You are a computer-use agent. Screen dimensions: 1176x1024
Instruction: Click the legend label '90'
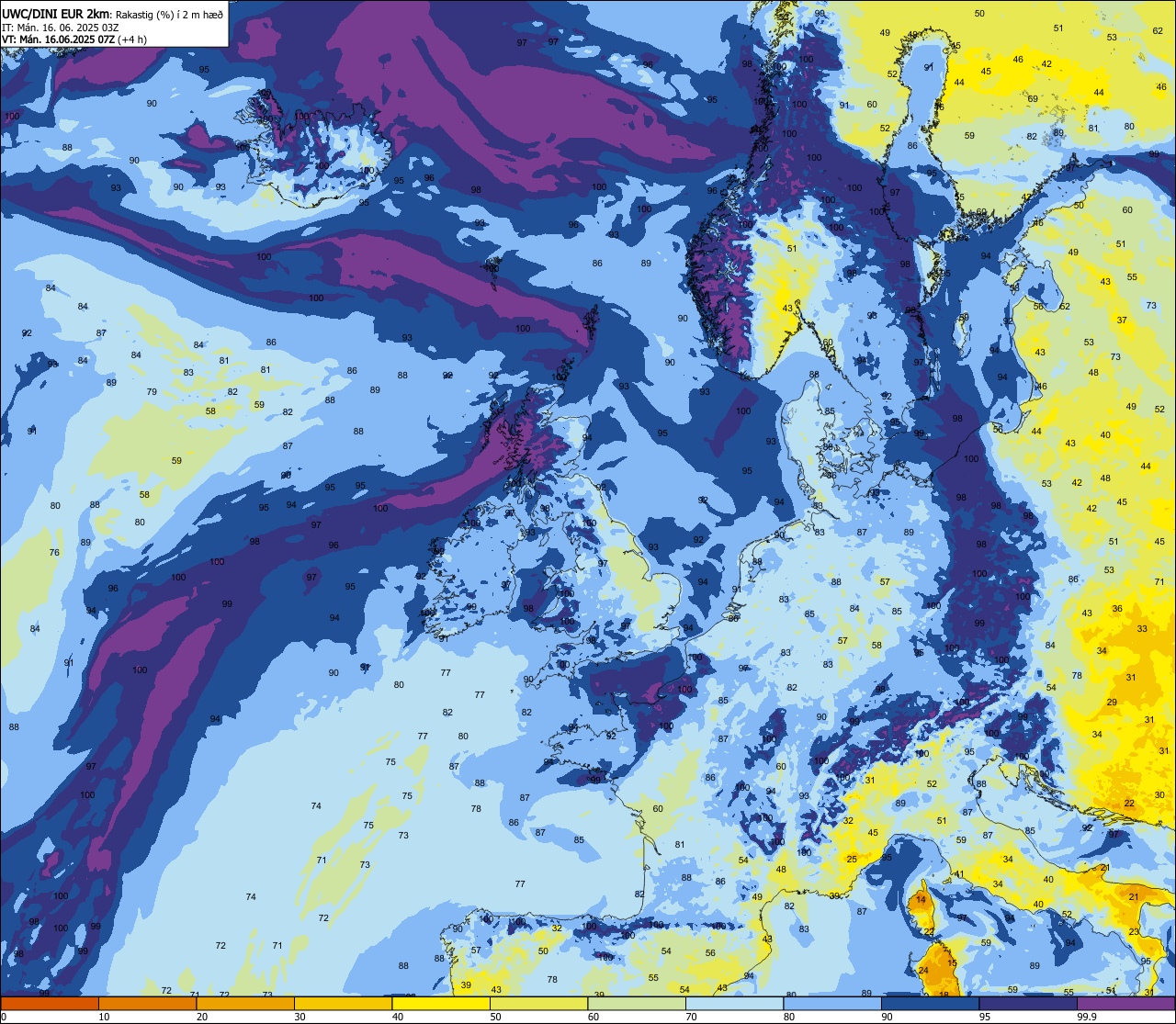coord(887,1017)
